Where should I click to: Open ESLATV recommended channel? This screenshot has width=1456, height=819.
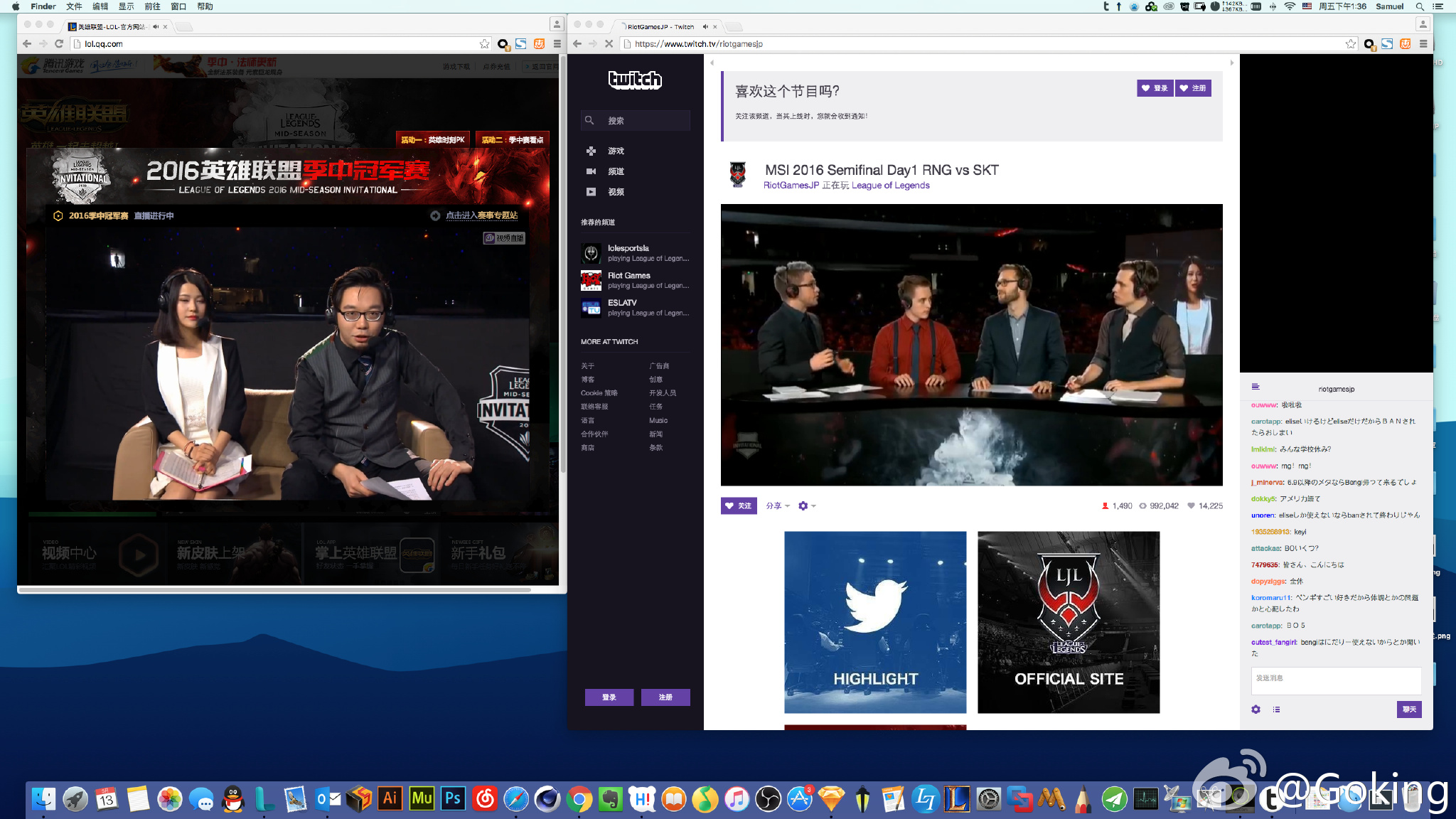pos(636,308)
